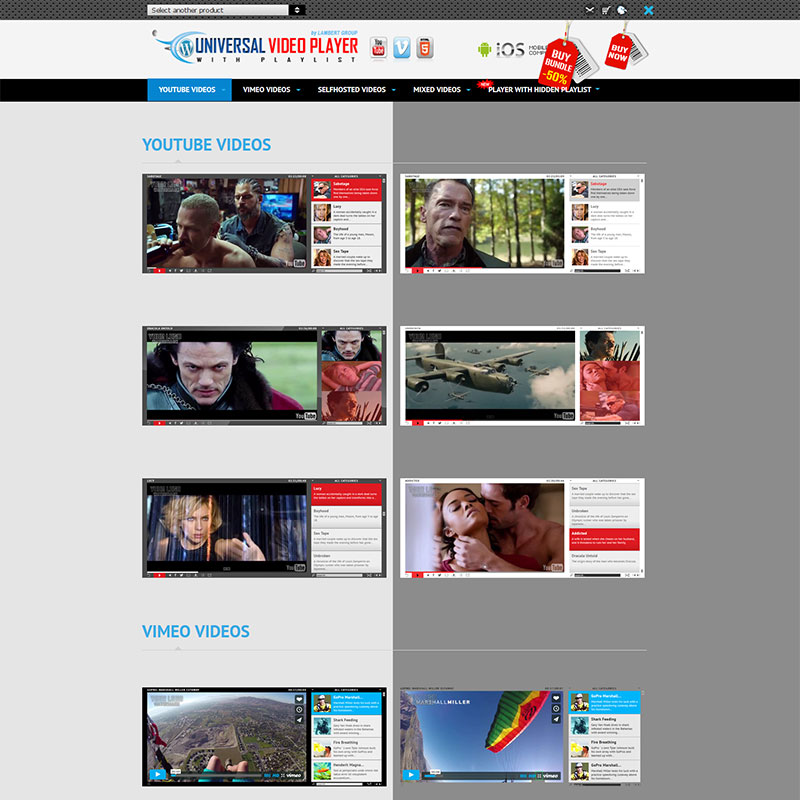The height and width of the screenshot is (800, 800).
Task: Expand Player With Hidden Playlist menu arrow
Action: pos(597,89)
